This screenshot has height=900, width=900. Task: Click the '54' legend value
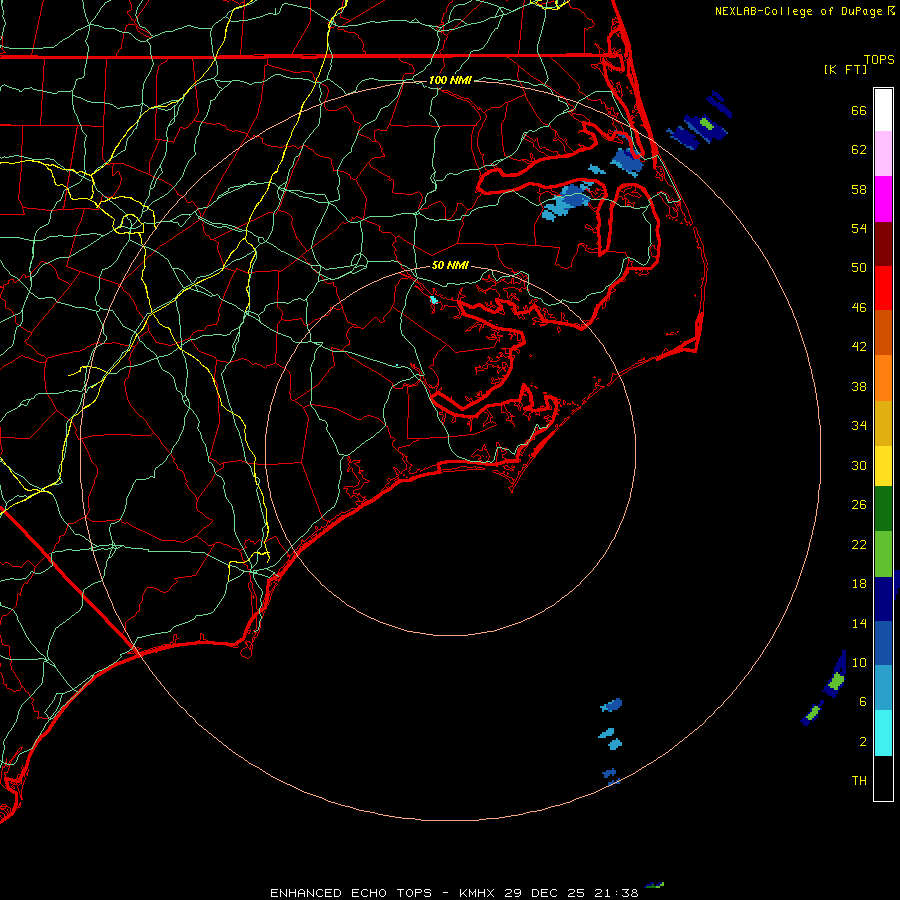(859, 228)
